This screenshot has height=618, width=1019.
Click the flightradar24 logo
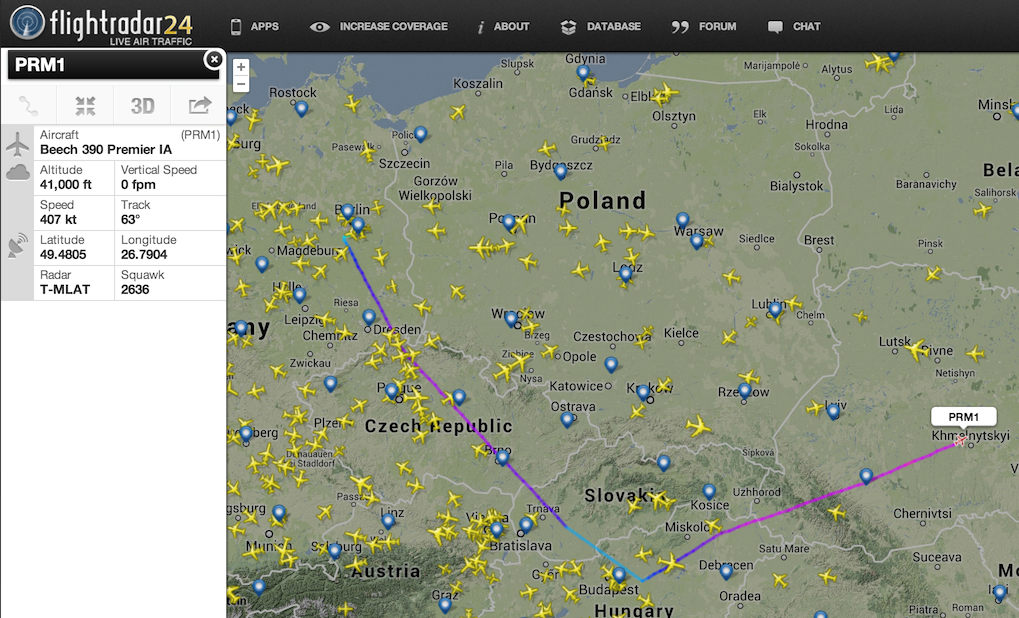101,26
